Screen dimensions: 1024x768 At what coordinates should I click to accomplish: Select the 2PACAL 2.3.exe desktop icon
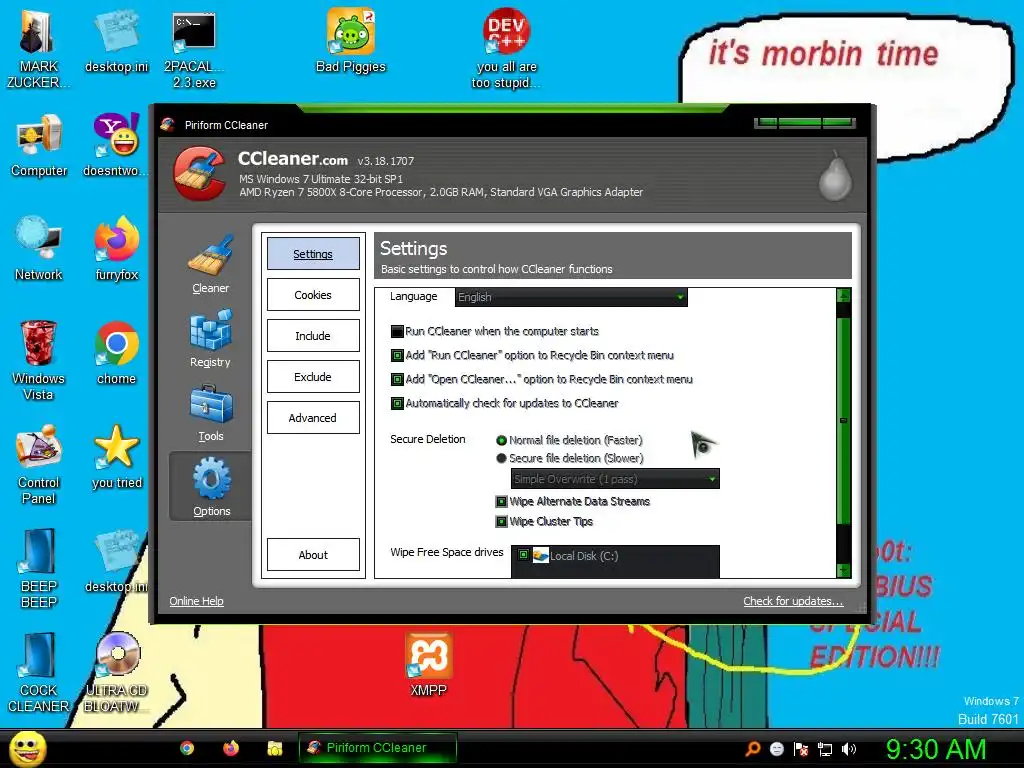pos(194,50)
